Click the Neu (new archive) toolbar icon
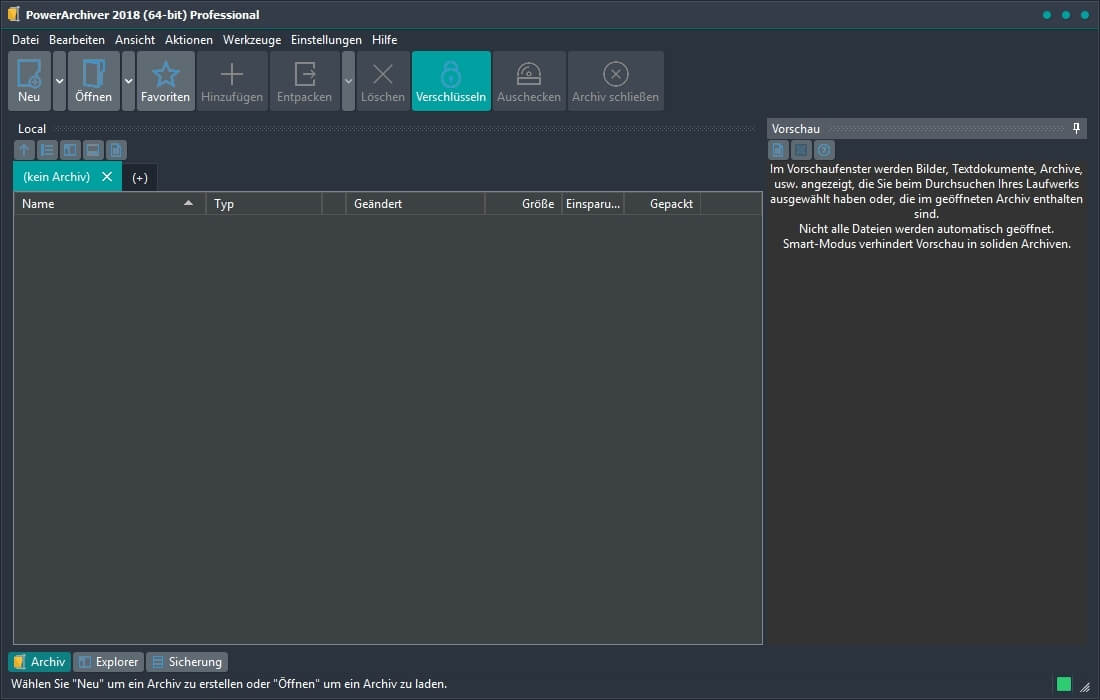Screen dimensions: 1100x700 click(x=29, y=75)
